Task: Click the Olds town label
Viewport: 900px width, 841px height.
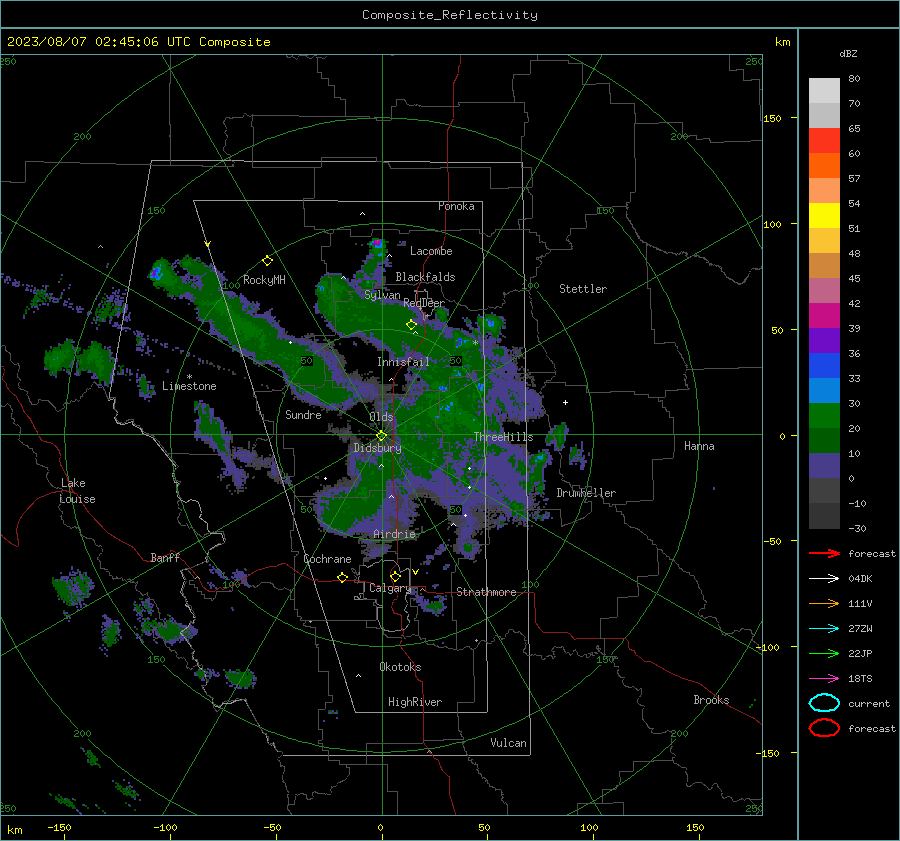Action: (381, 416)
